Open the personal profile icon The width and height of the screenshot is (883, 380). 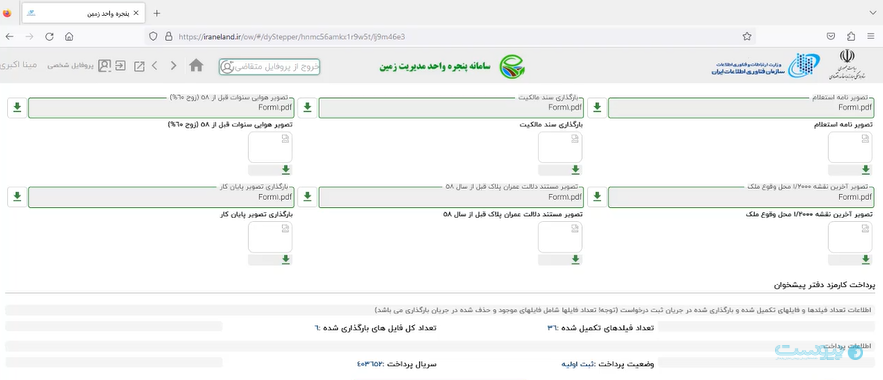coord(104,65)
